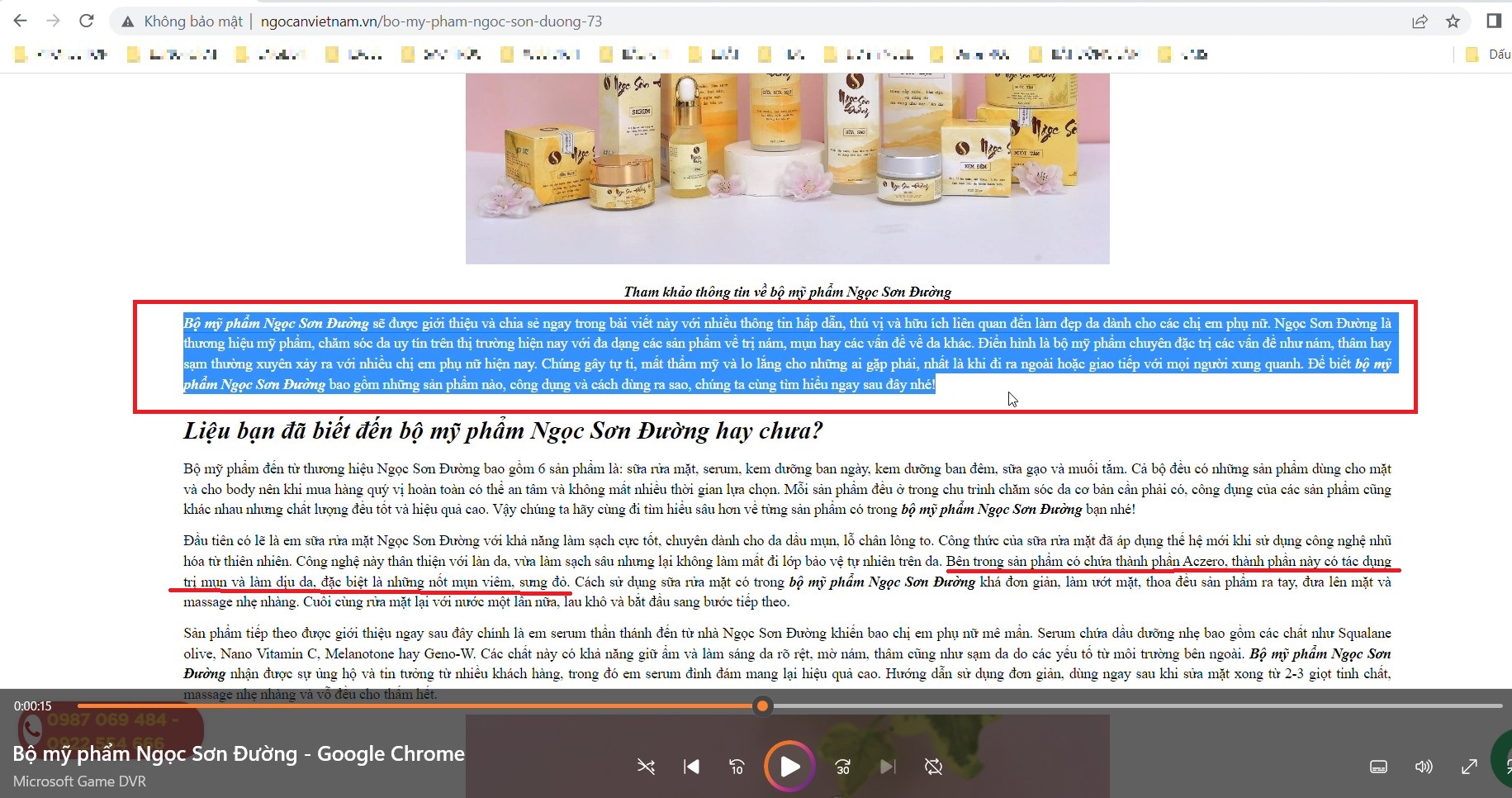Open the browser side panel
This screenshot has width=1512, height=798.
pos(1493,21)
